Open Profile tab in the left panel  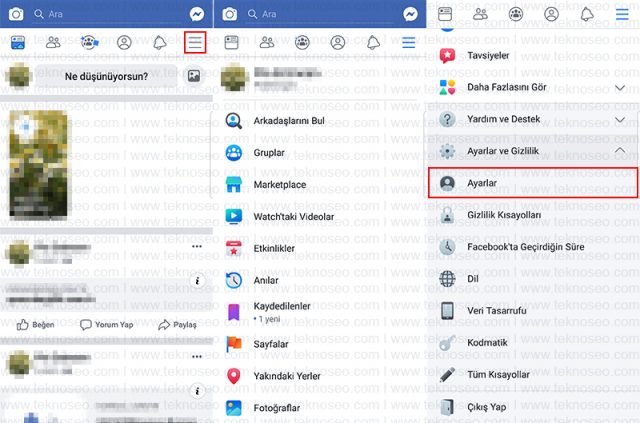click(124, 42)
